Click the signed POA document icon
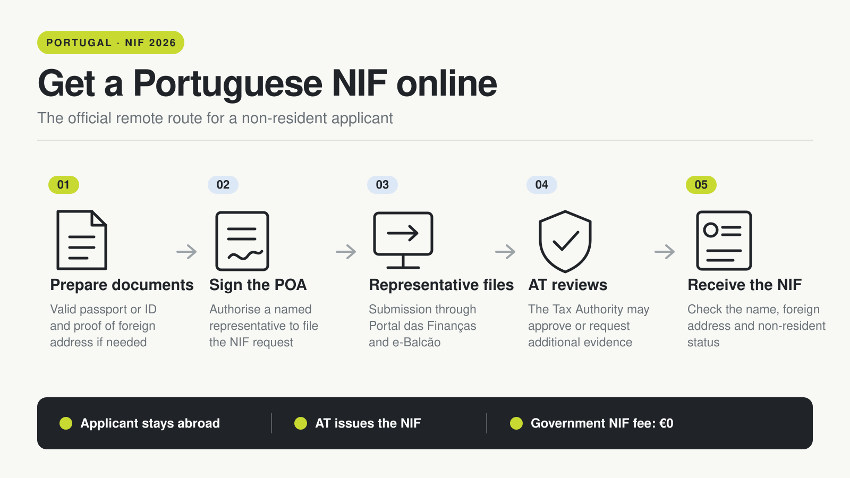The width and height of the screenshot is (850, 478). point(242,241)
